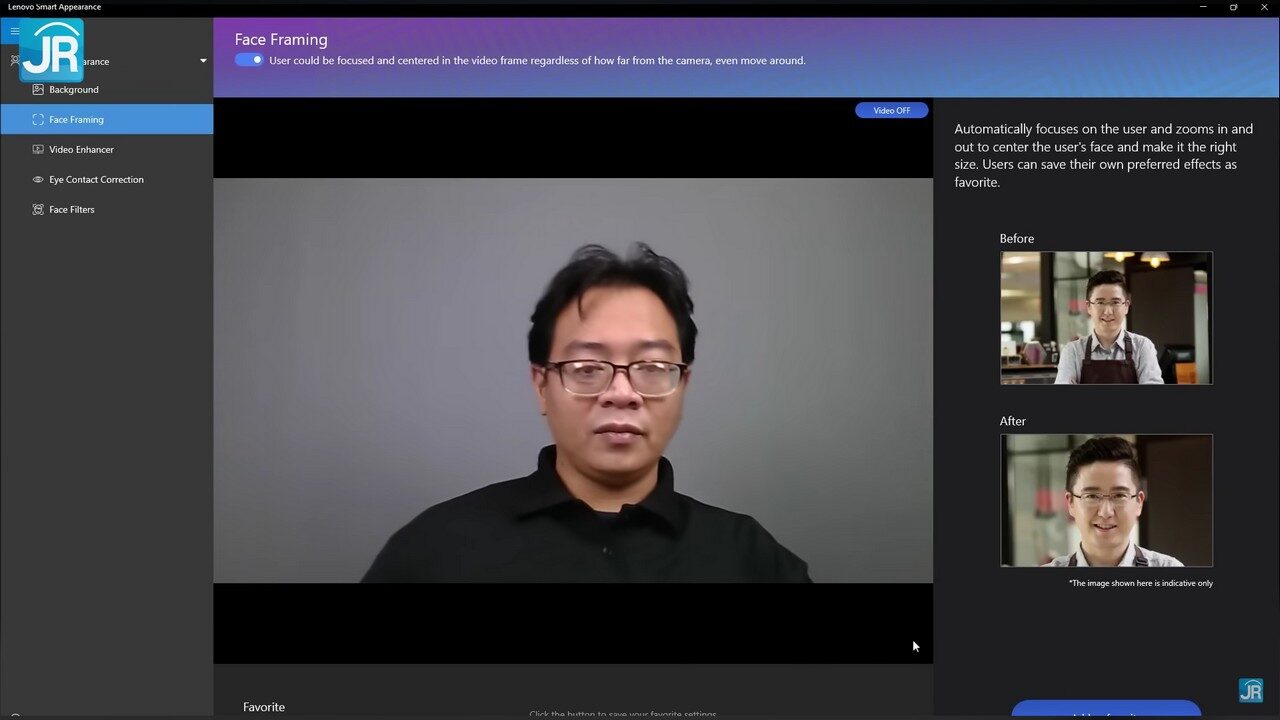Click the hamburger menu icon top left
This screenshot has height=720, width=1280.
[x=14, y=30]
